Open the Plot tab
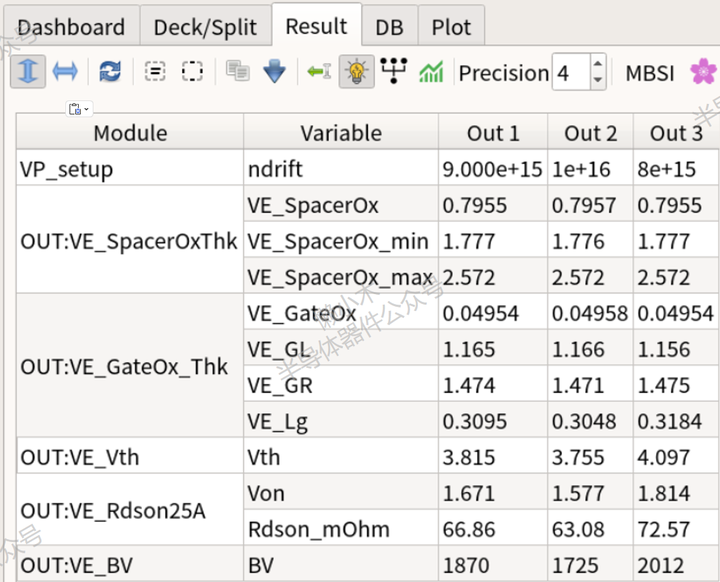The height and width of the screenshot is (582, 720). coord(451,27)
